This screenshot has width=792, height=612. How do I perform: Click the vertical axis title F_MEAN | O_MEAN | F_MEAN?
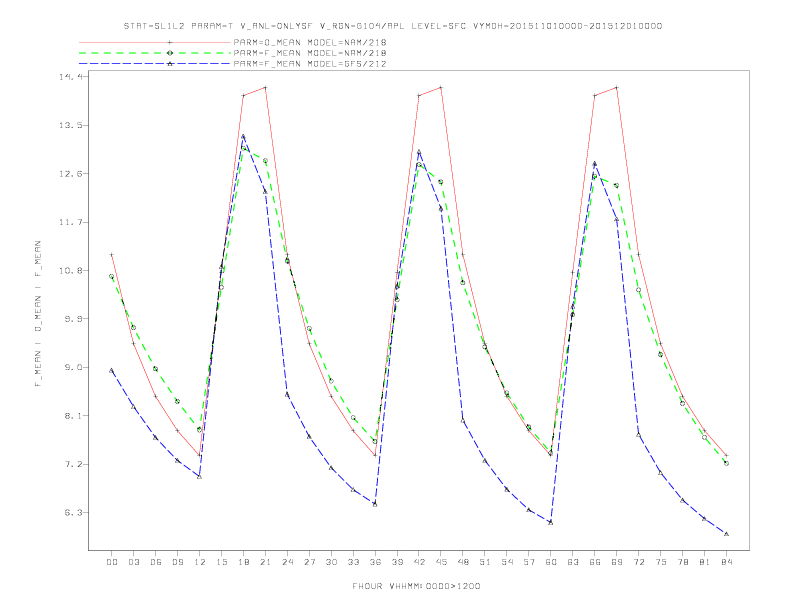[38, 314]
